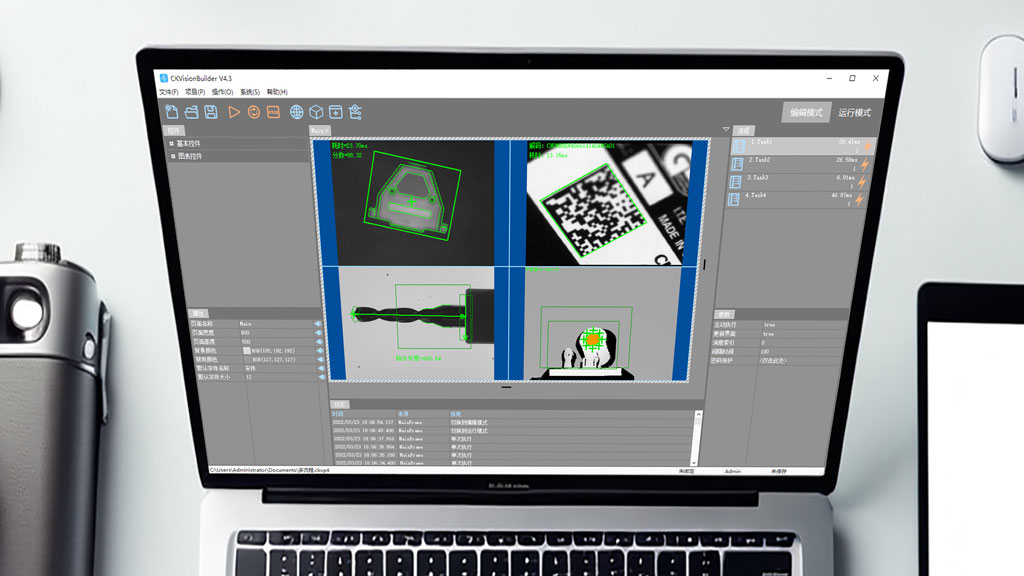Select the 属性 properties panel tab
The image size is (1024, 576).
199,314
